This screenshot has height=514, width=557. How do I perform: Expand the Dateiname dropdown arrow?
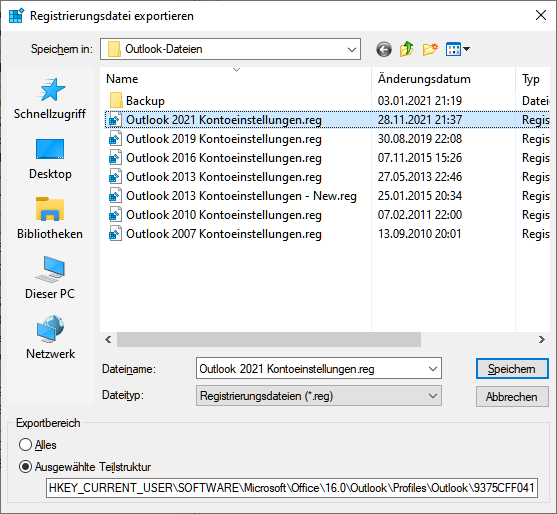point(433,369)
